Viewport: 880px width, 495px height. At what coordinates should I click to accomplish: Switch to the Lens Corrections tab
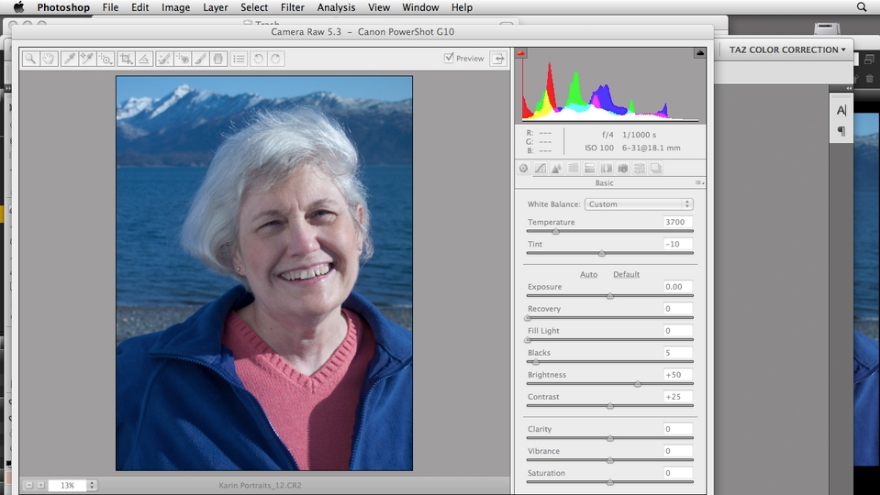[606, 168]
